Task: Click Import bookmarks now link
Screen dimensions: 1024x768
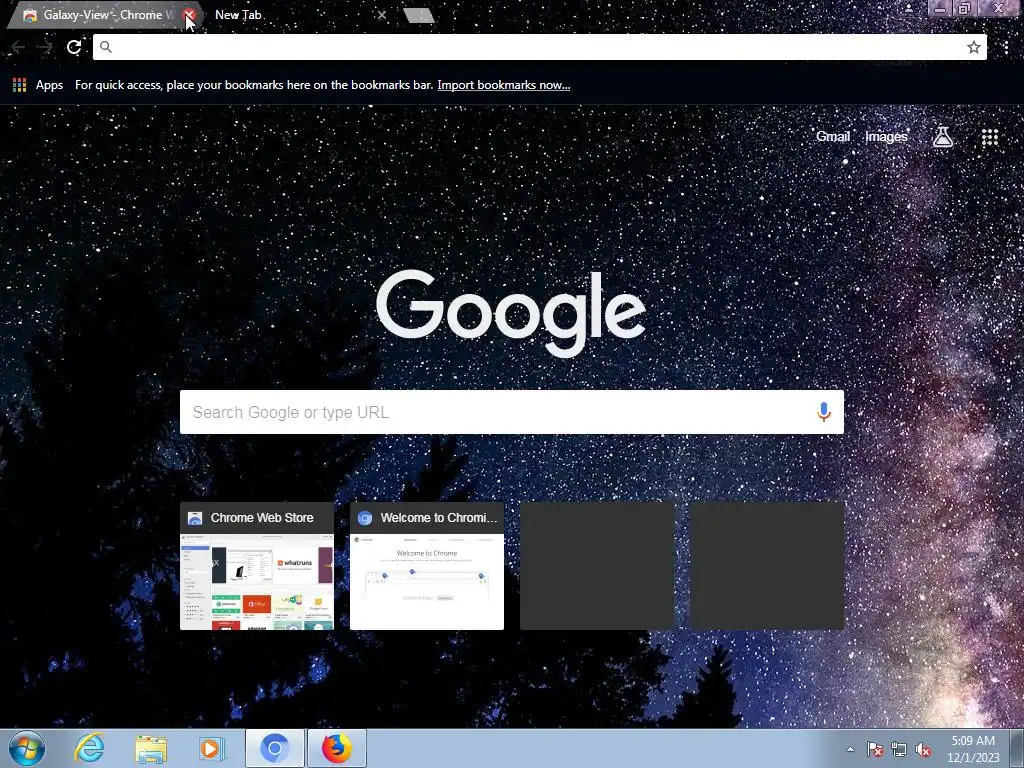Action: coord(504,85)
